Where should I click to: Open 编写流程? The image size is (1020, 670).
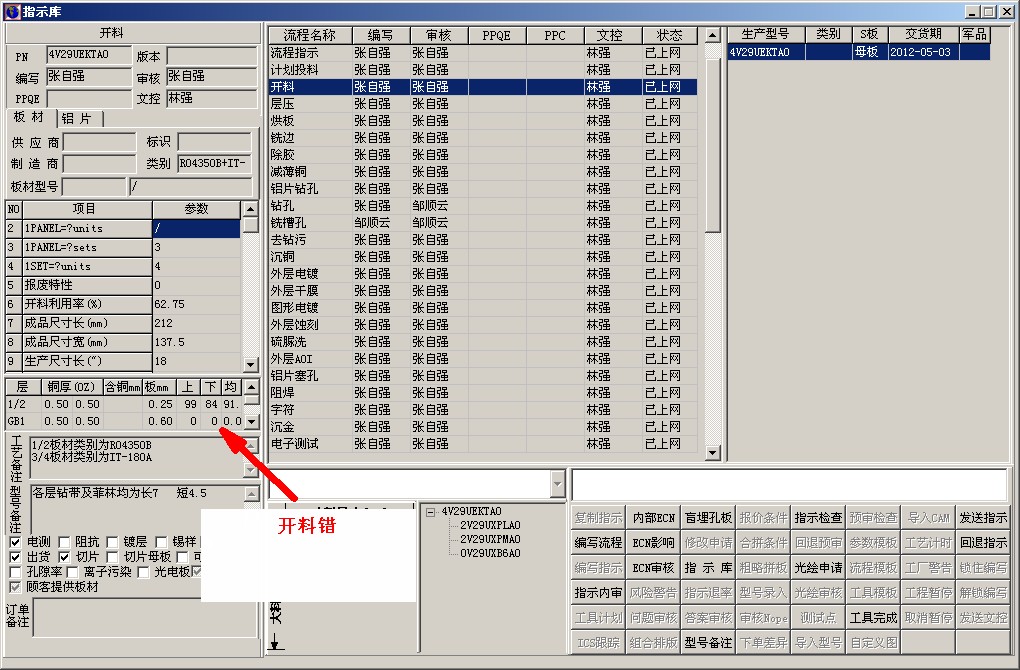tap(598, 543)
